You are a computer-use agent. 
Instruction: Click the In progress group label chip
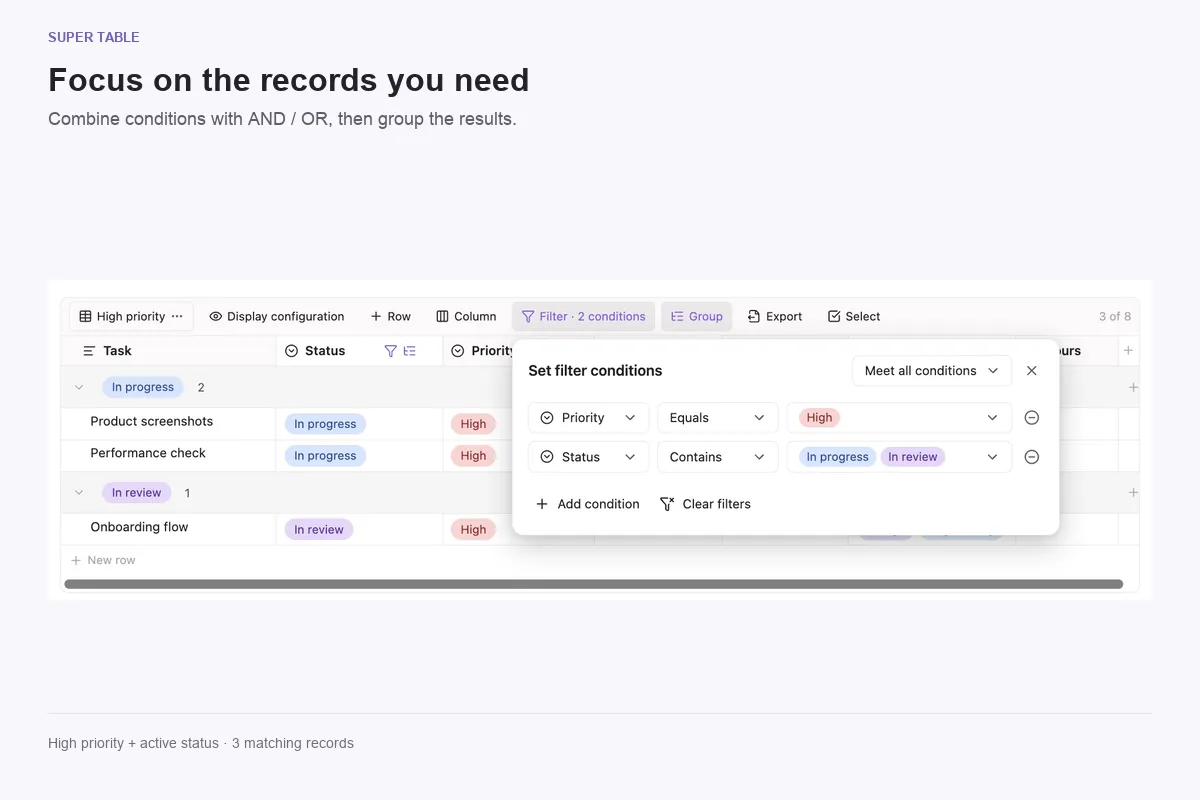[143, 387]
